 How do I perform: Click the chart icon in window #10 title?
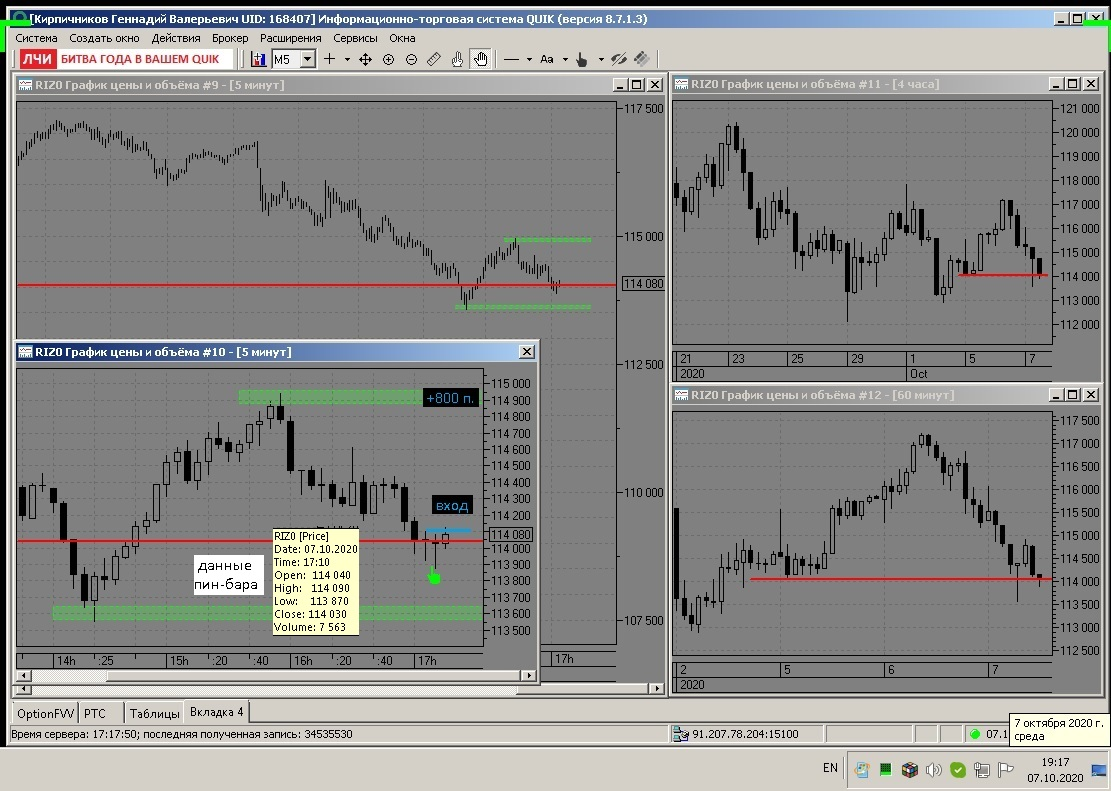click(26, 352)
